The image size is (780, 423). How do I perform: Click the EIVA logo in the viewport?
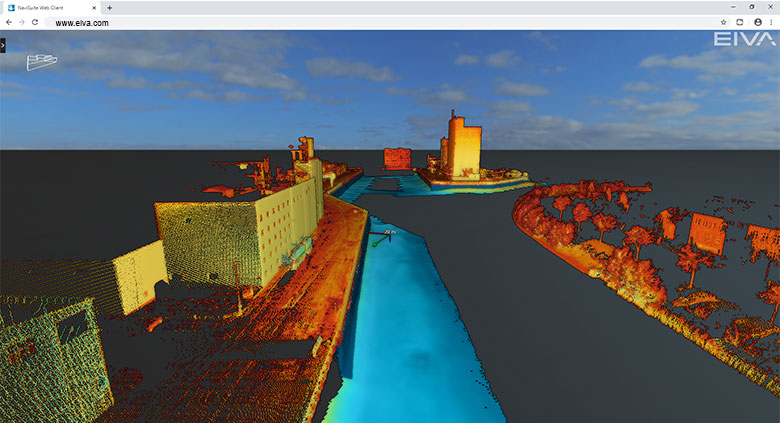(x=743, y=41)
